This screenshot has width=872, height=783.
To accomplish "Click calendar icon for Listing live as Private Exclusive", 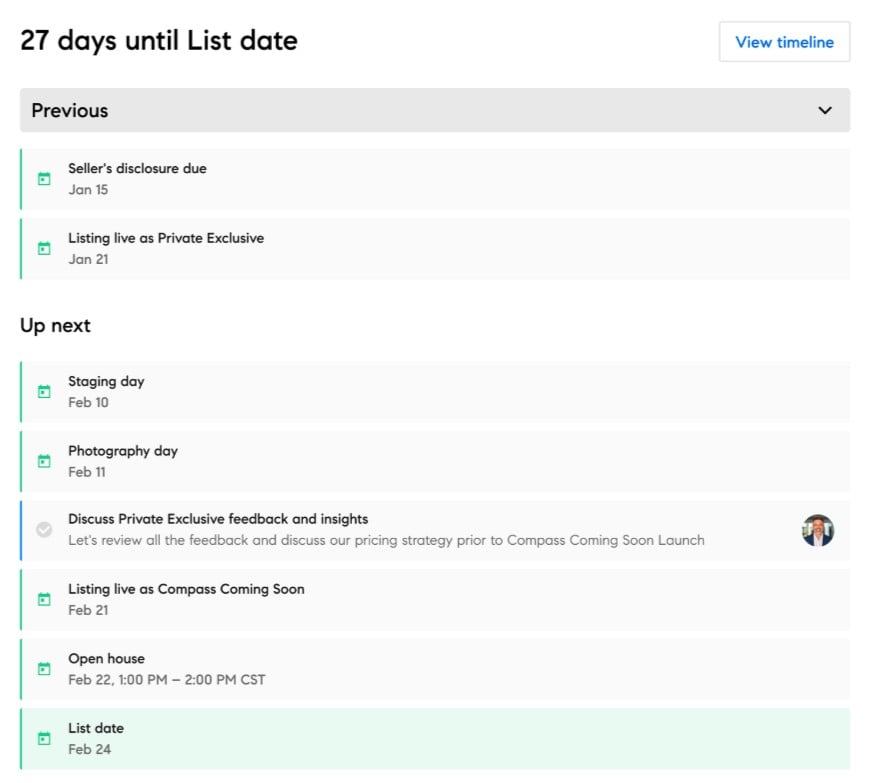I will pyautogui.click(x=44, y=249).
